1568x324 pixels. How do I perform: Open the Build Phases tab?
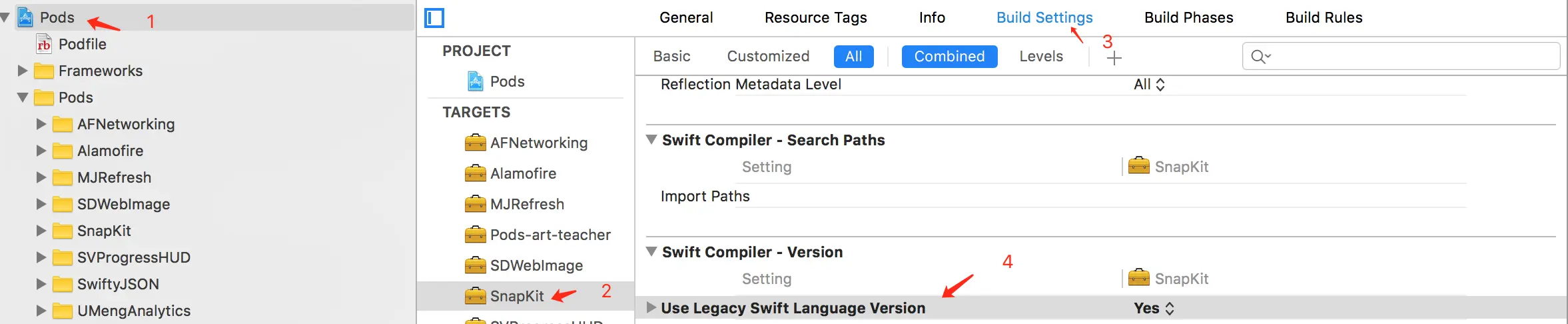pos(1188,18)
